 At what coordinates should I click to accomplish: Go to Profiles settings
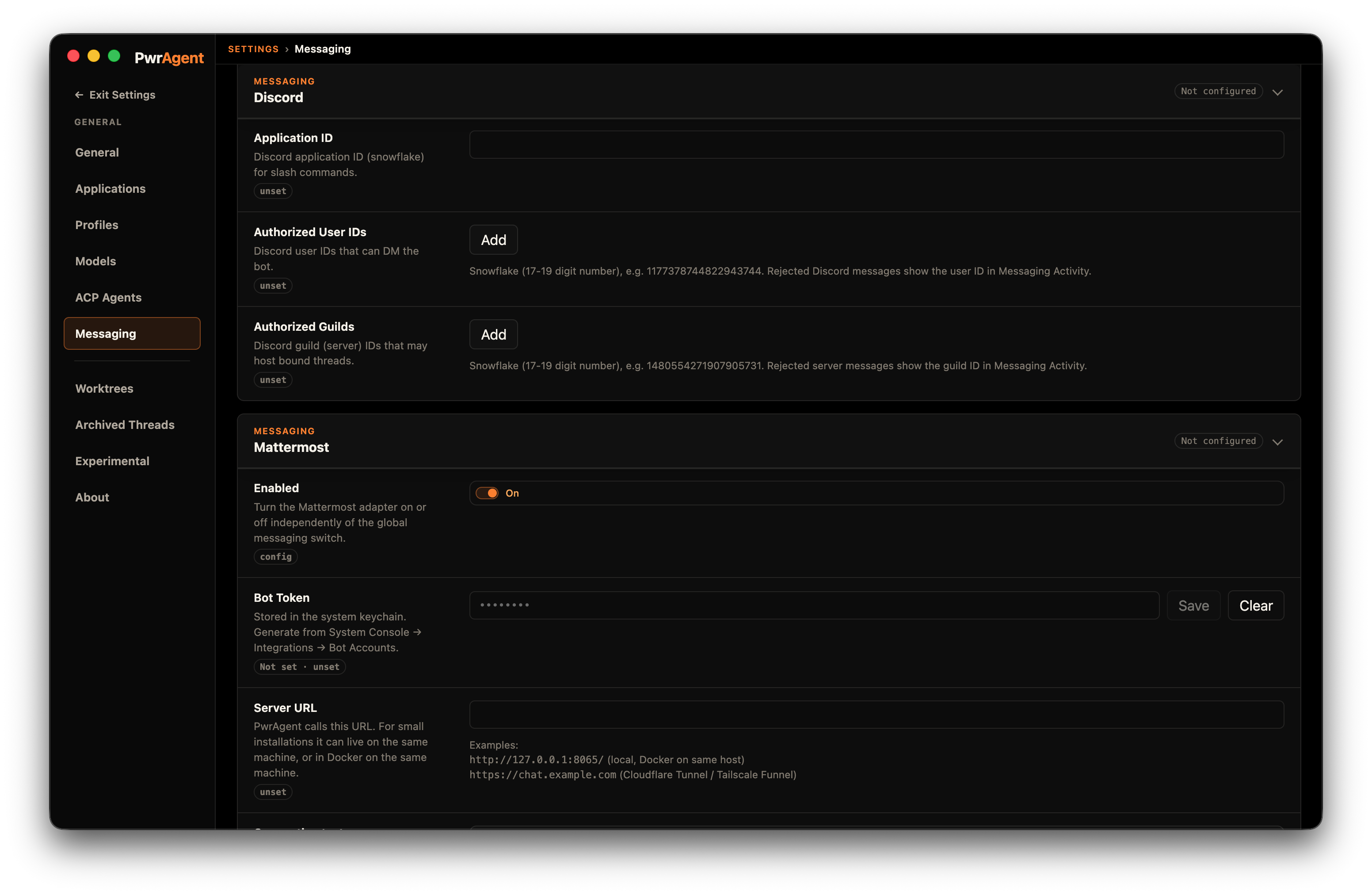click(x=131, y=225)
